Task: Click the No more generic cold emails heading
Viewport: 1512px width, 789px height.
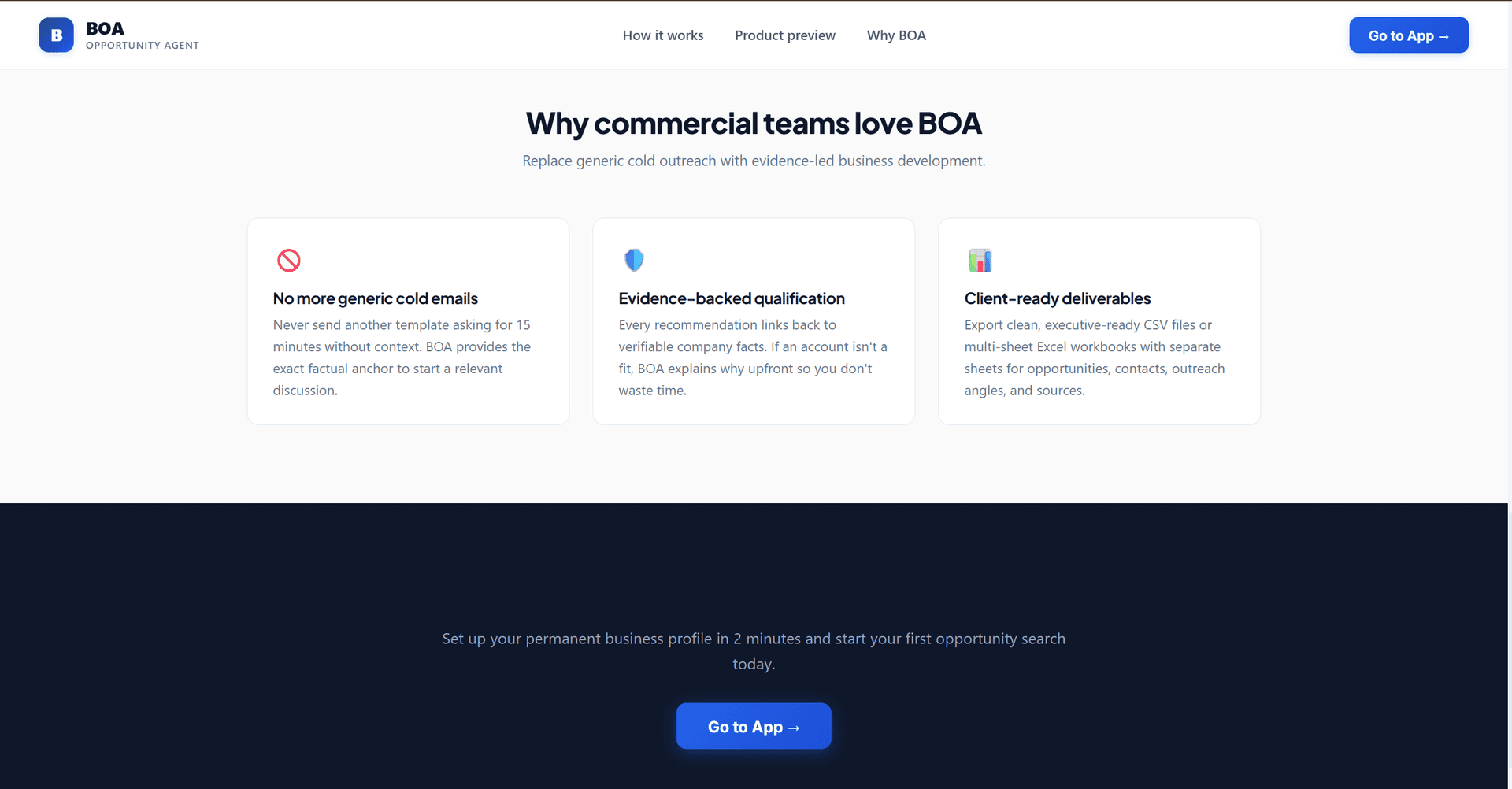Action: (x=376, y=298)
